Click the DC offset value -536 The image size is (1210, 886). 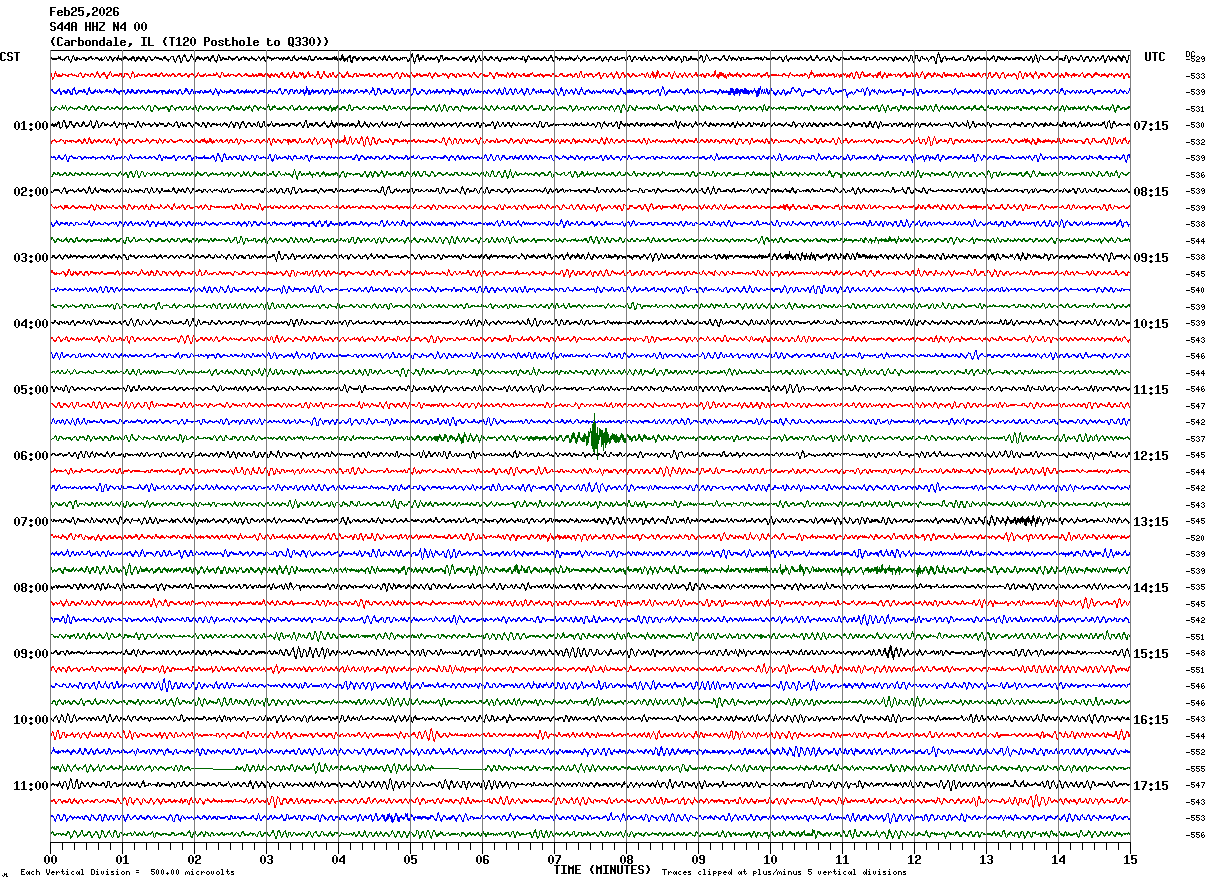pos(1195,175)
